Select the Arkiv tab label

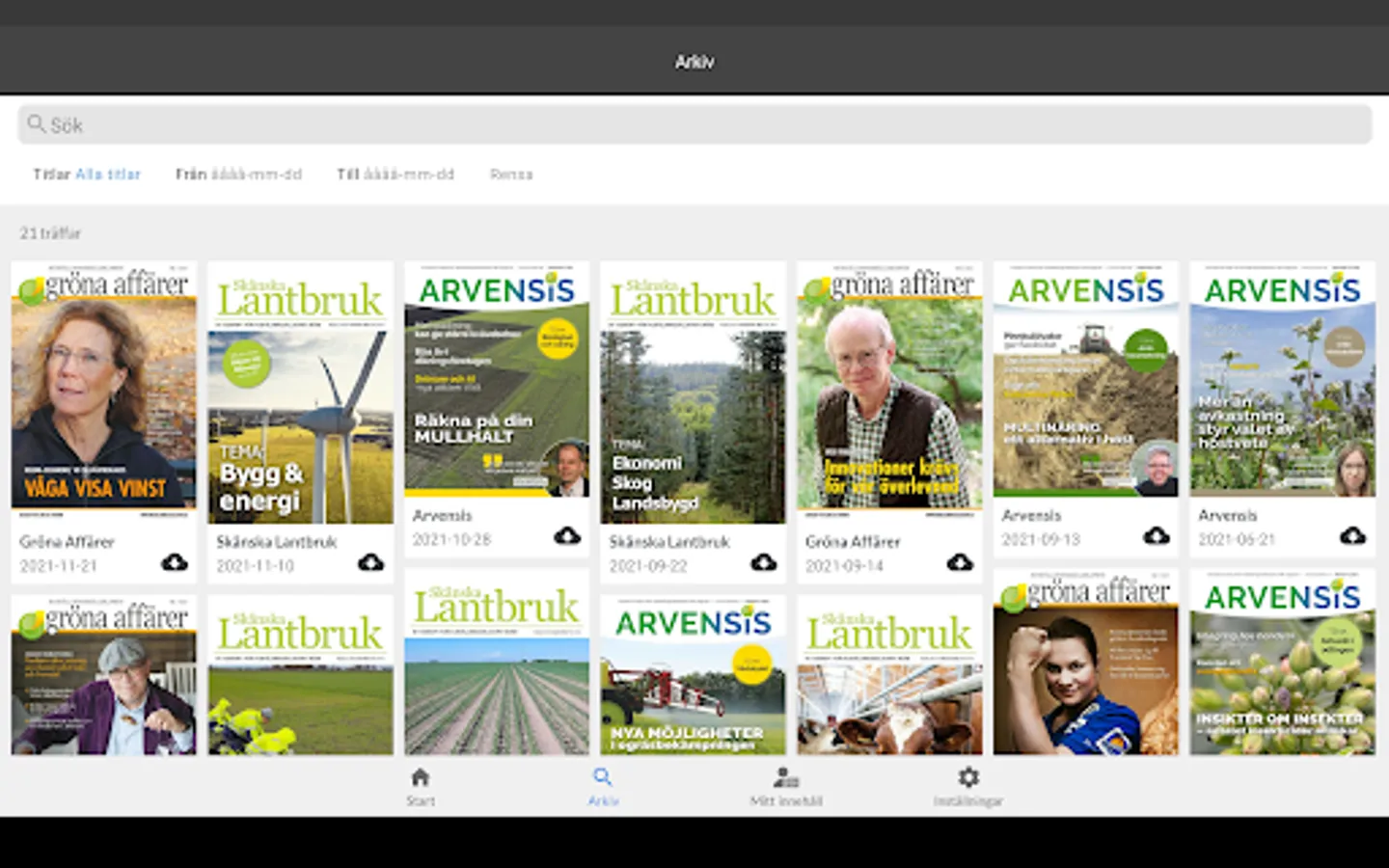(x=603, y=800)
